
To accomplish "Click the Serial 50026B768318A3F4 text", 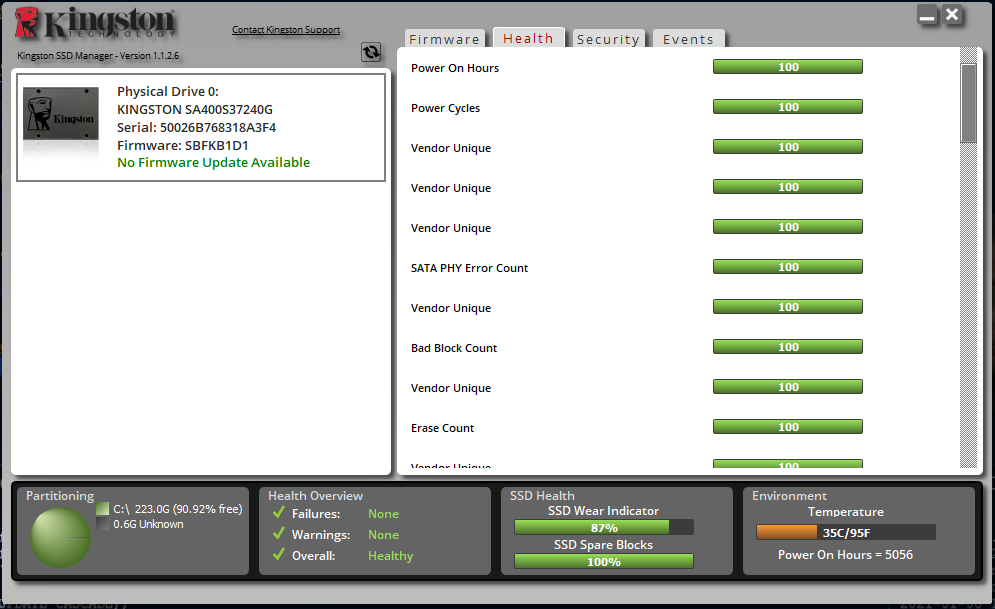I will (197, 128).
